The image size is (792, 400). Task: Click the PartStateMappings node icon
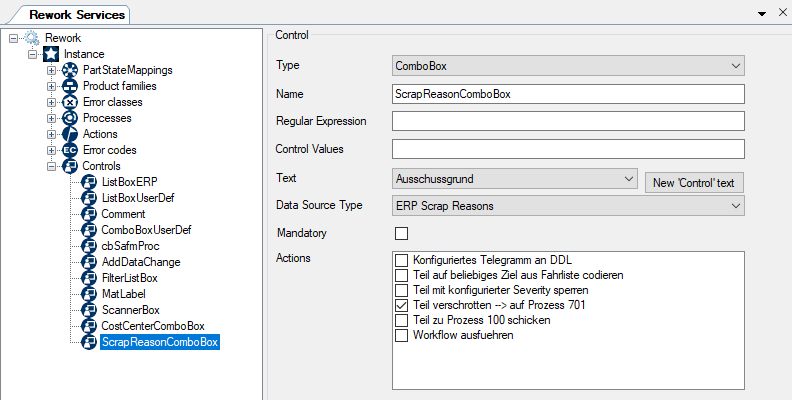click(70, 70)
